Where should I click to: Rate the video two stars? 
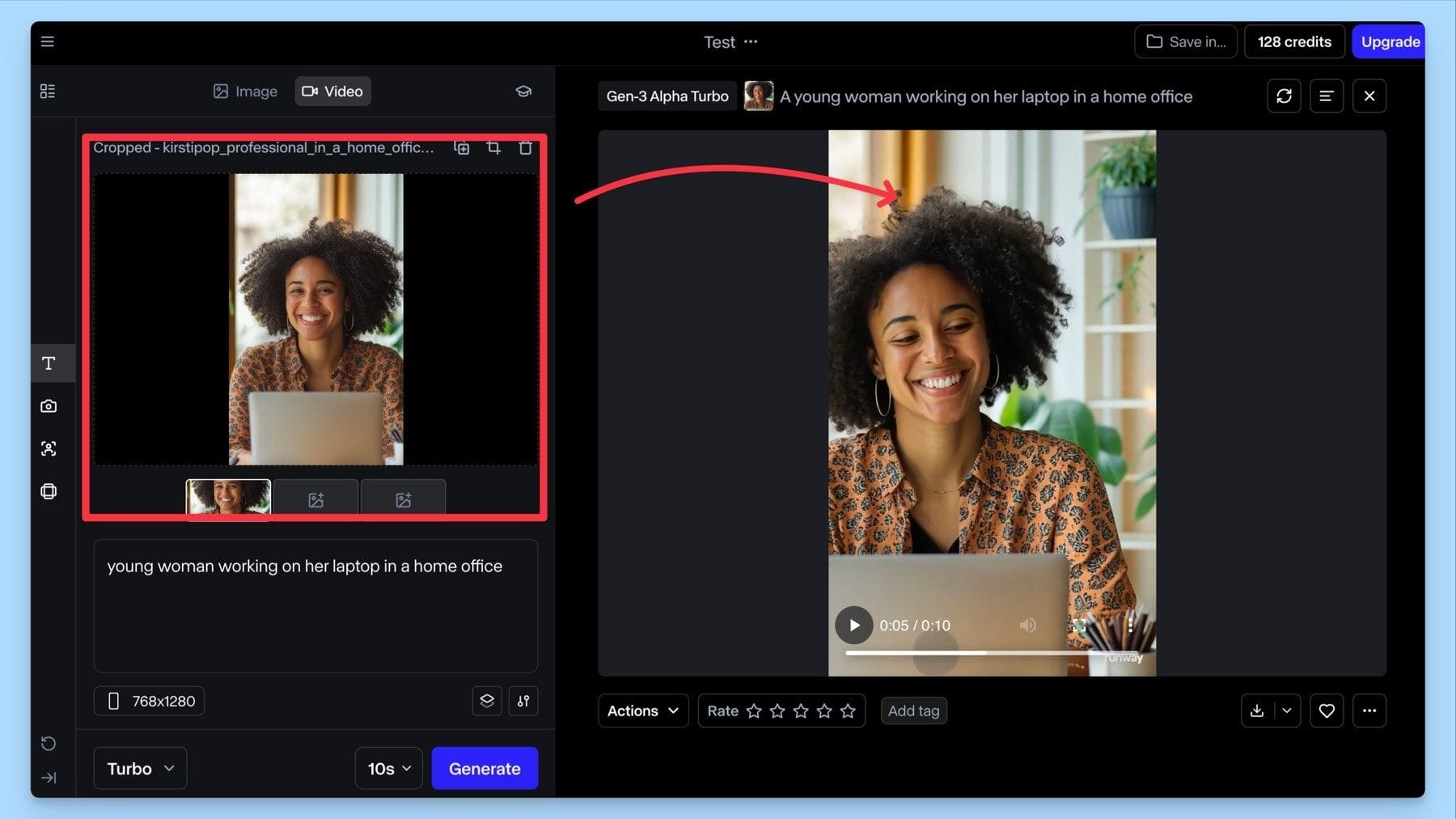pos(777,711)
